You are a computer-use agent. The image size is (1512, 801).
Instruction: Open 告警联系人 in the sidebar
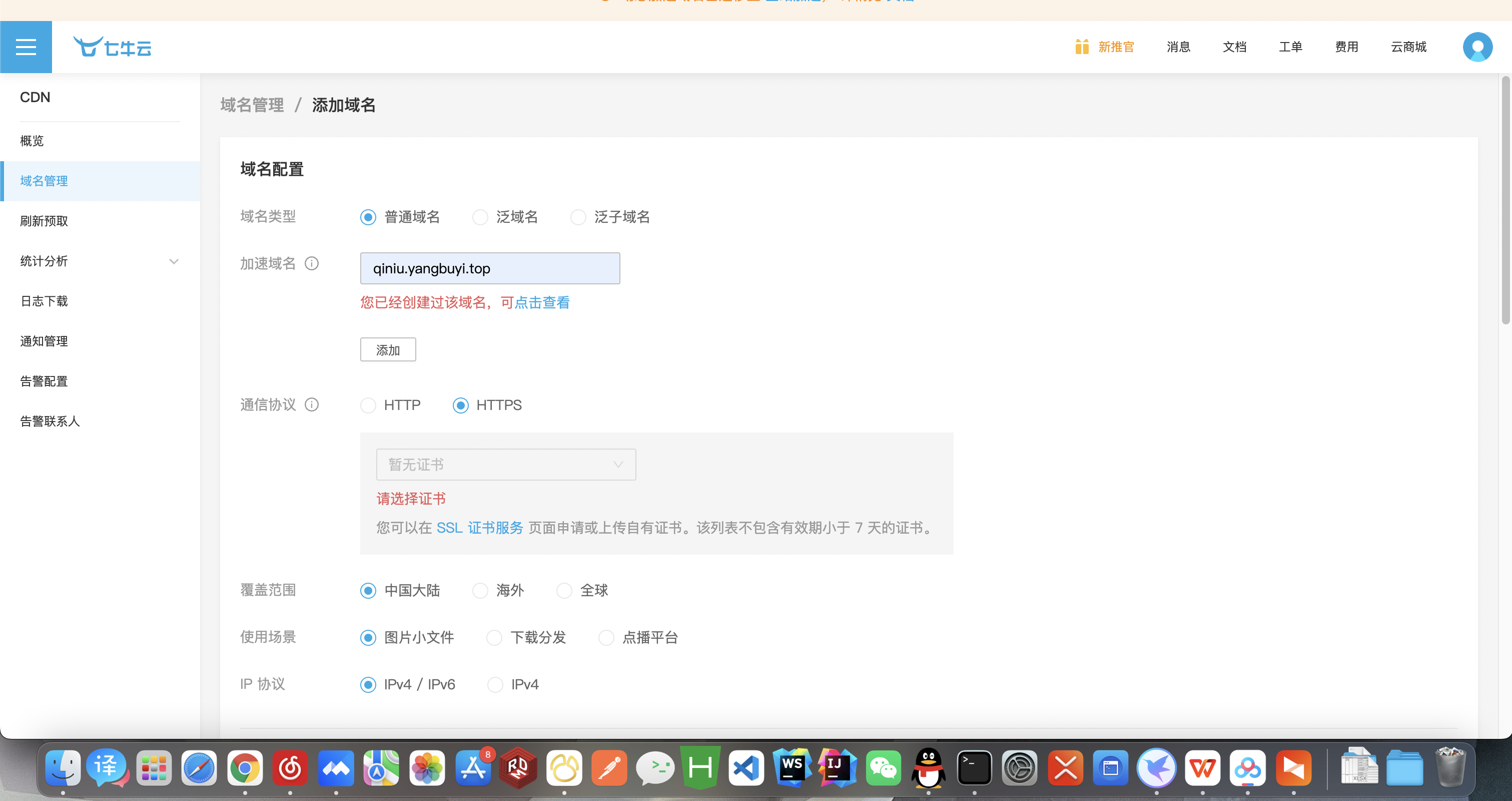(100, 421)
